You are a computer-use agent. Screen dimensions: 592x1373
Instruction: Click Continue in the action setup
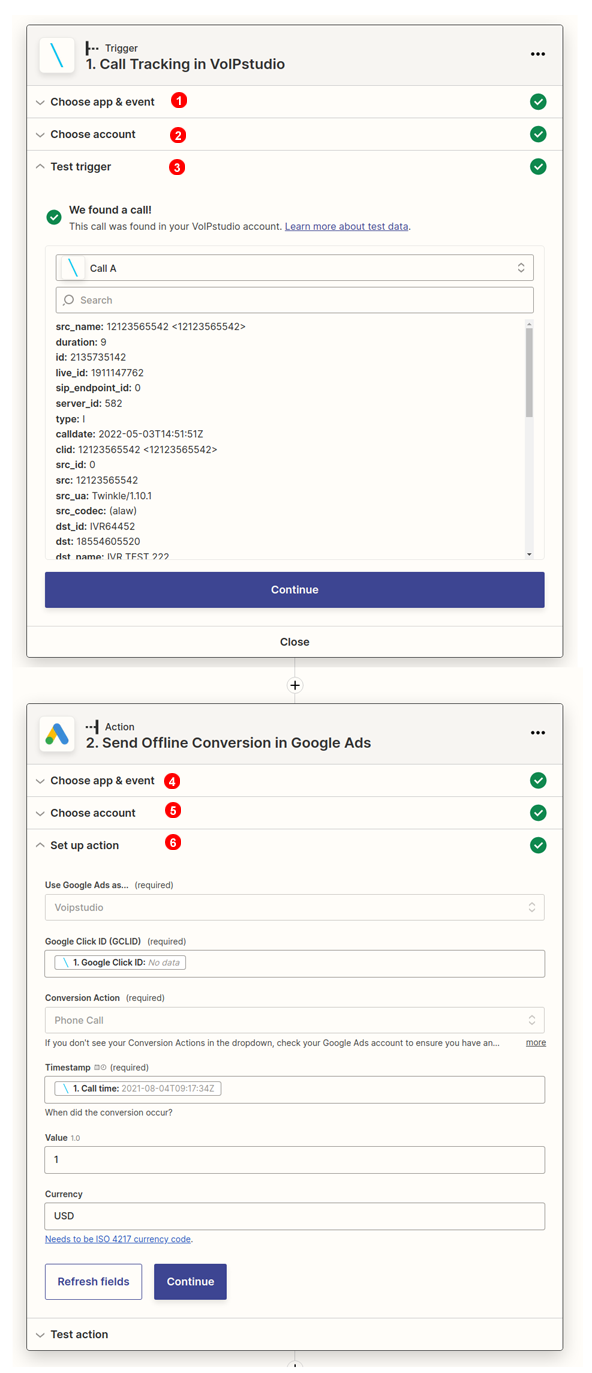(x=190, y=1282)
